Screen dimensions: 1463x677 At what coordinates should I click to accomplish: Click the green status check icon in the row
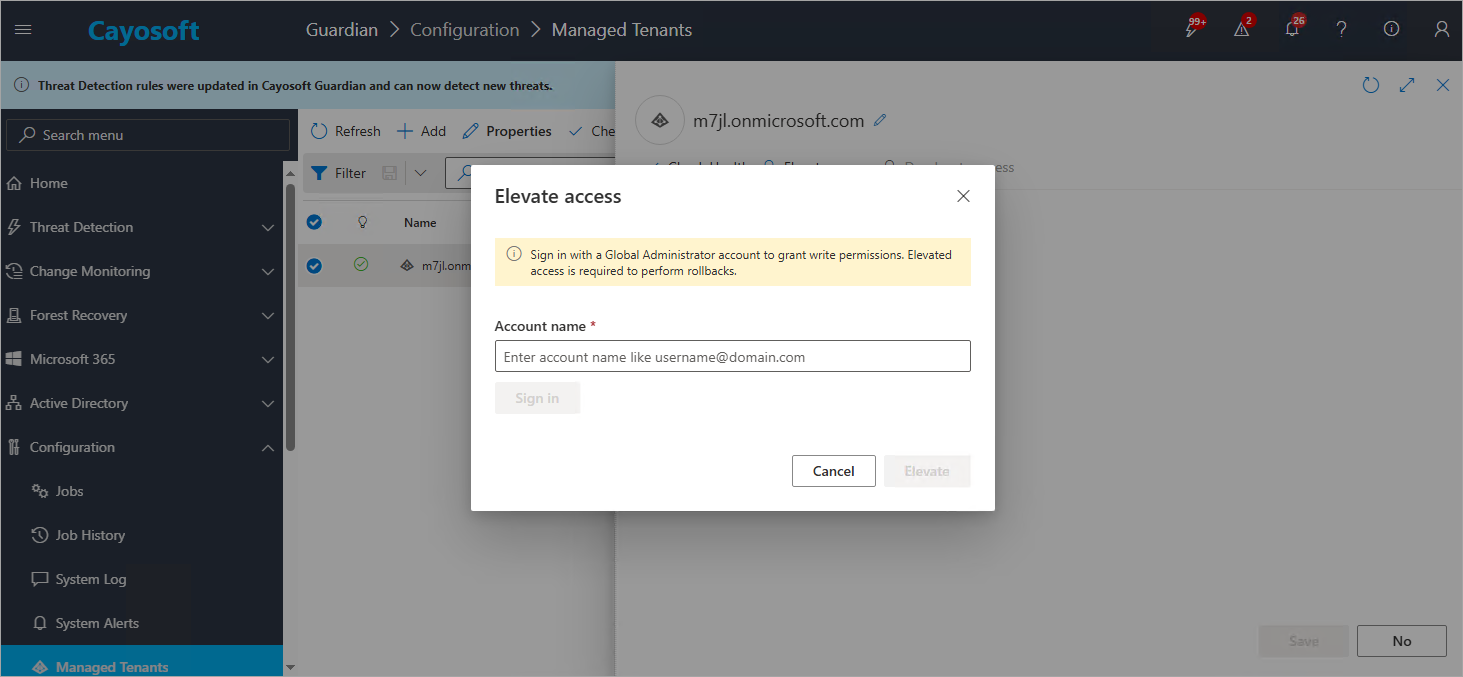coord(361,265)
